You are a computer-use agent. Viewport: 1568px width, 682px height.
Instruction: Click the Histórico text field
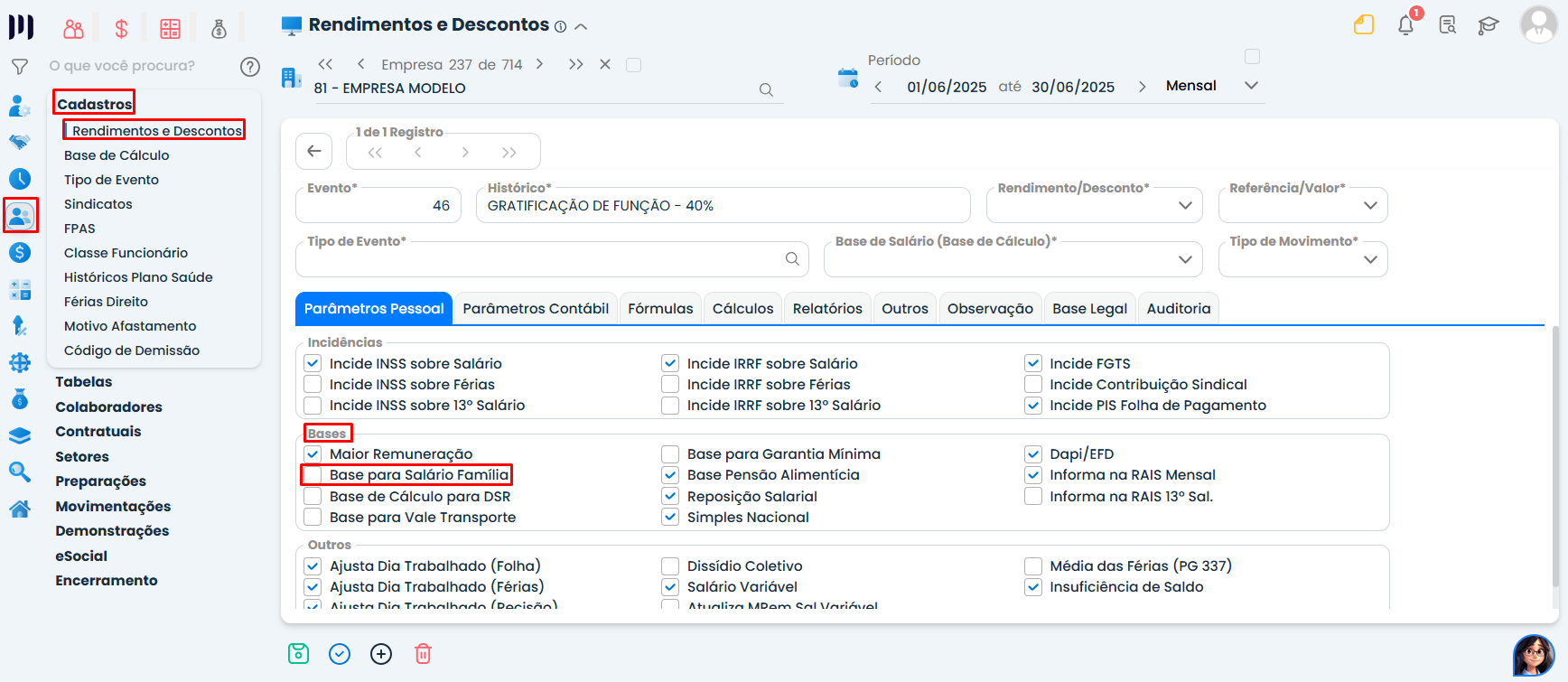(723, 206)
